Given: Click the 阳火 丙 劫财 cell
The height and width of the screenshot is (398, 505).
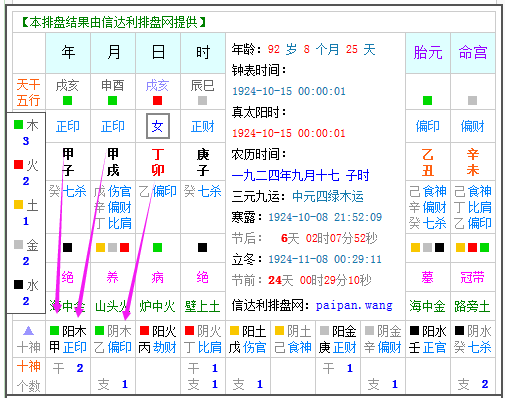Looking at the screenshot, I should (158, 339).
